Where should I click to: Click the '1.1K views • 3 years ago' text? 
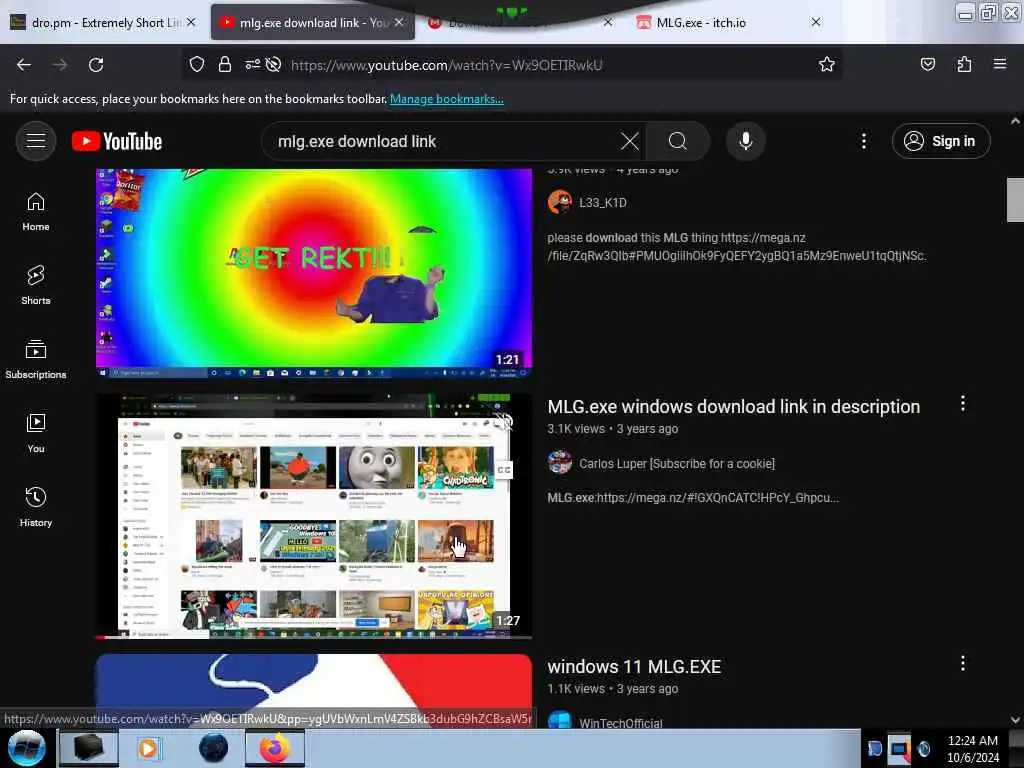(613, 689)
